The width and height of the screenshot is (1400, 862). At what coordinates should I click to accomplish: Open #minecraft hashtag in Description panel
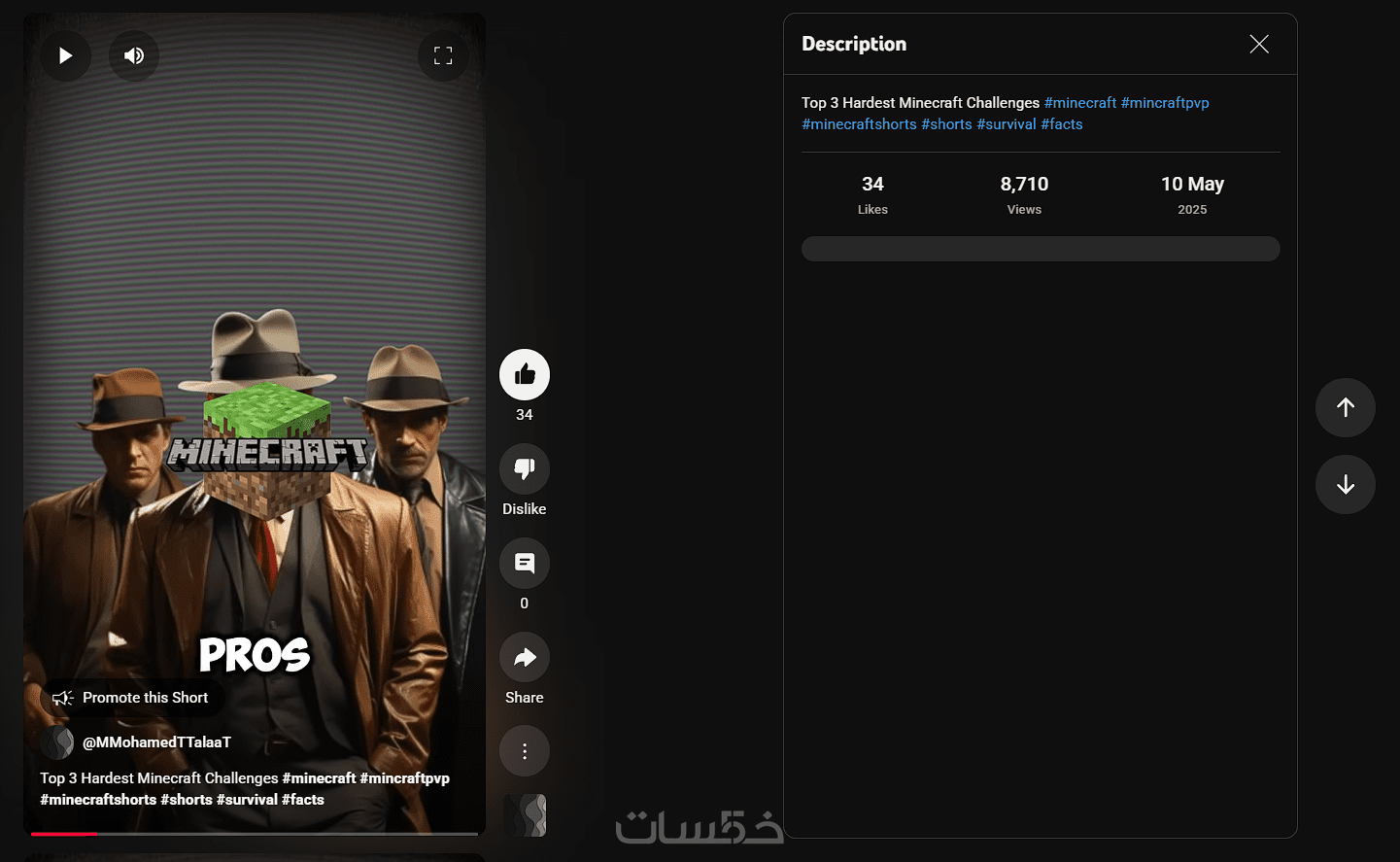tap(1080, 103)
